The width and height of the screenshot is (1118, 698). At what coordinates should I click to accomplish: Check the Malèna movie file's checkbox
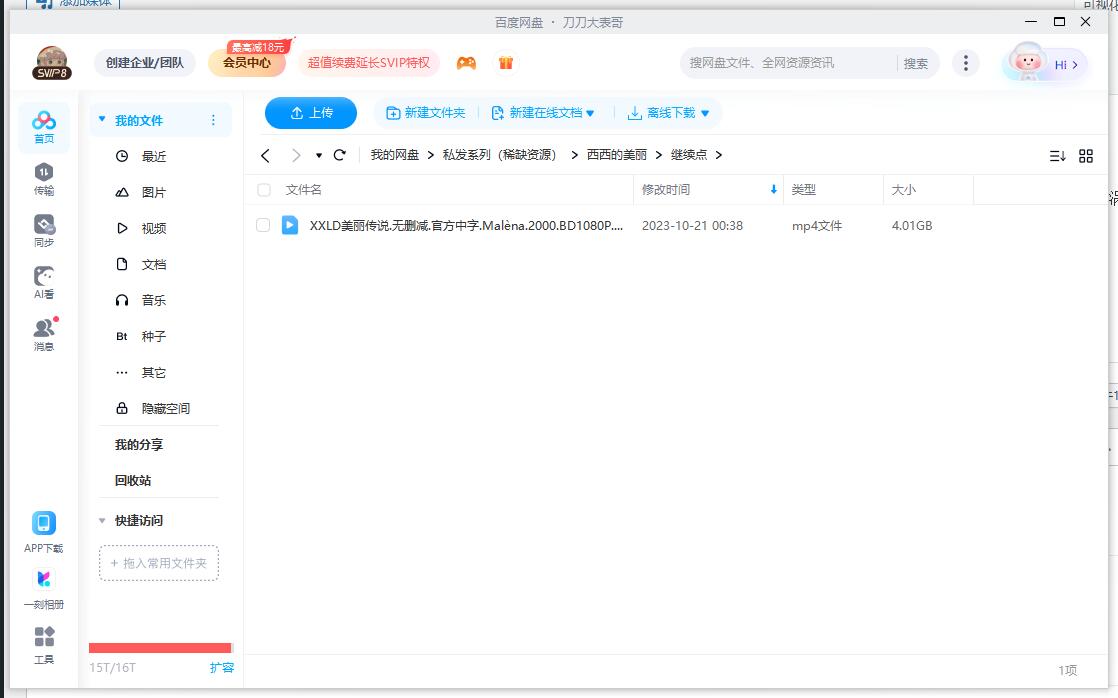(x=264, y=225)
